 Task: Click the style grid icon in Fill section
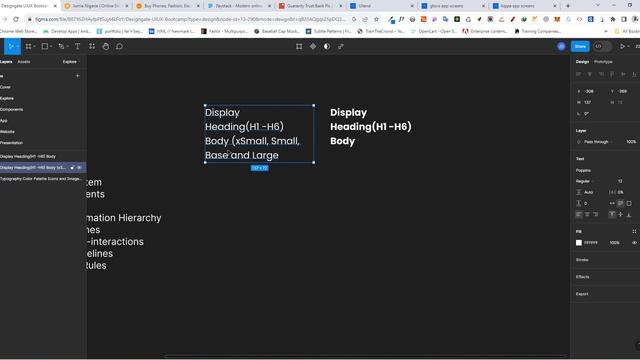click(634, 231)
